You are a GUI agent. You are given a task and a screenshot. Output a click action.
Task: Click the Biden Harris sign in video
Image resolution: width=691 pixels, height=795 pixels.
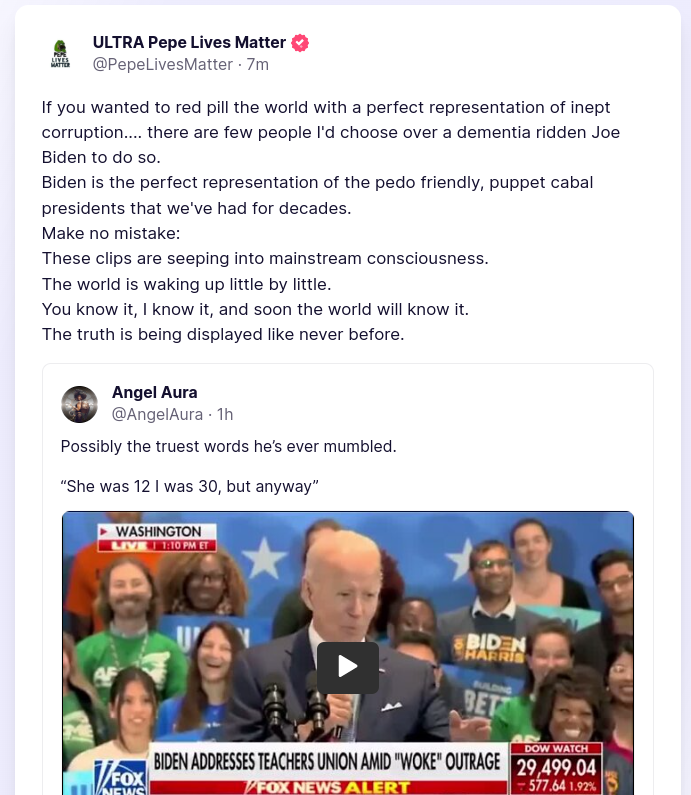click(x=489, y=647)
